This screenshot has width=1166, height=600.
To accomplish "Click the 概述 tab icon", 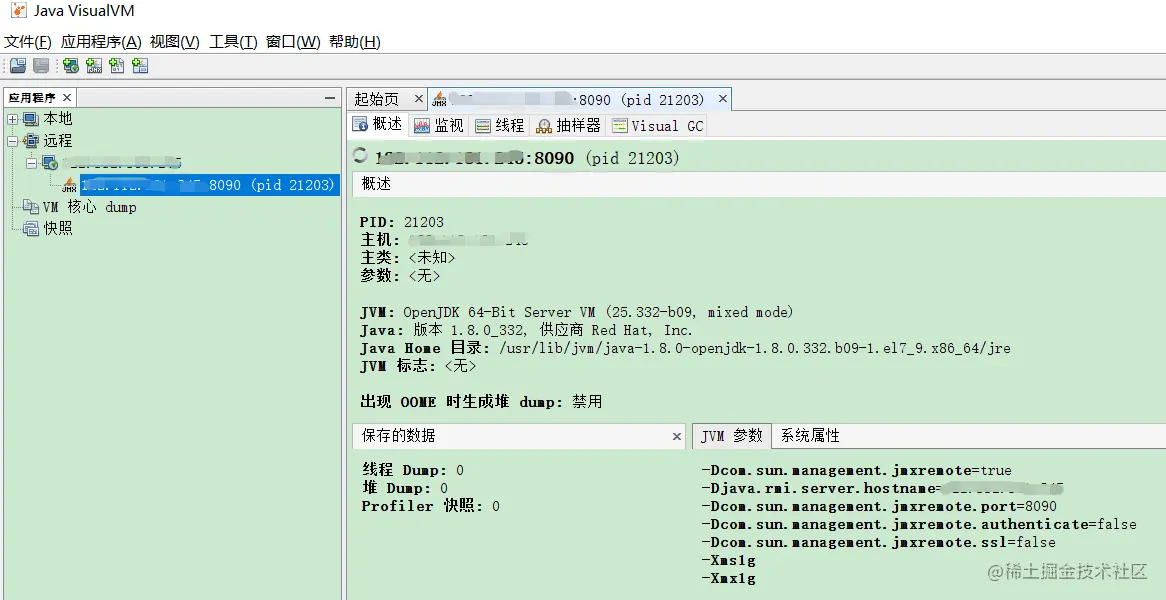I will pos(360,125).
